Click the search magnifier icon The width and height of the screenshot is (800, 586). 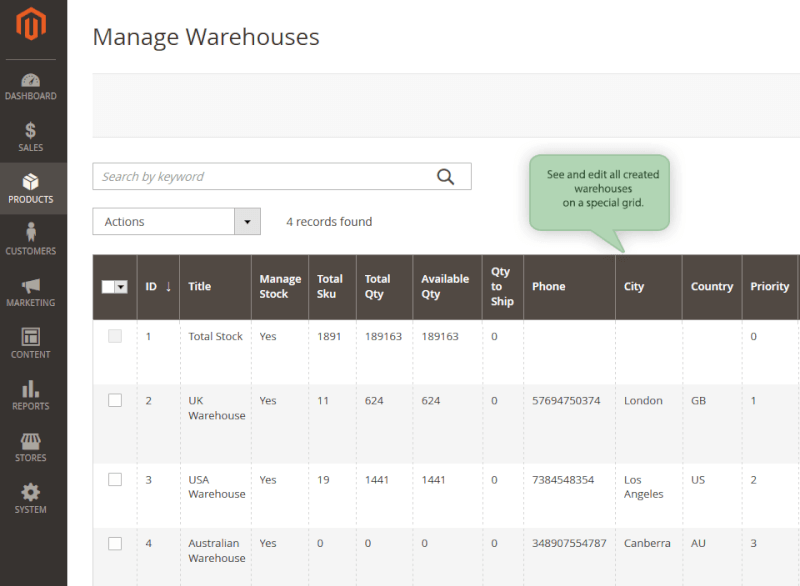pos(446,176)
